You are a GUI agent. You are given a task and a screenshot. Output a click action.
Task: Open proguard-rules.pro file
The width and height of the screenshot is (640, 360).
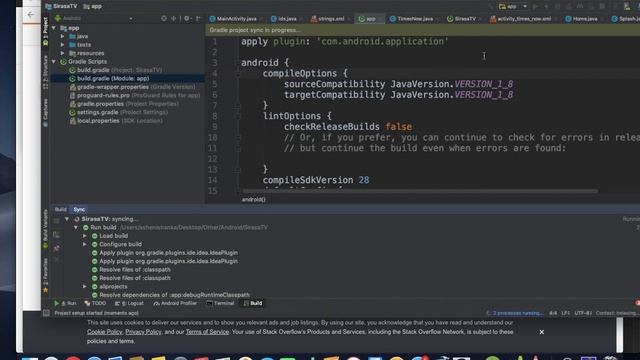point(135,96)
